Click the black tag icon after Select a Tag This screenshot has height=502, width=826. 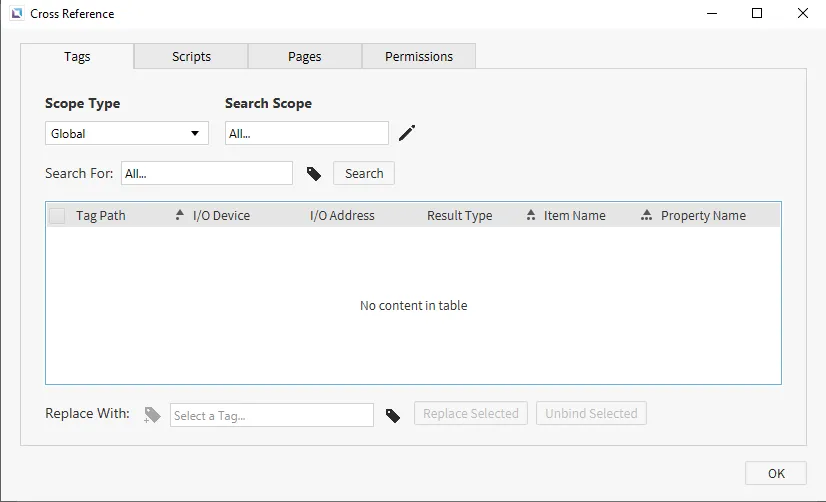[x=393, y=415]
